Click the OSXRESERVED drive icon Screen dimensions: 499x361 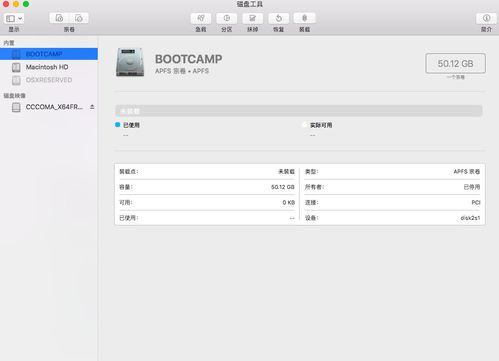click(16, 80)
